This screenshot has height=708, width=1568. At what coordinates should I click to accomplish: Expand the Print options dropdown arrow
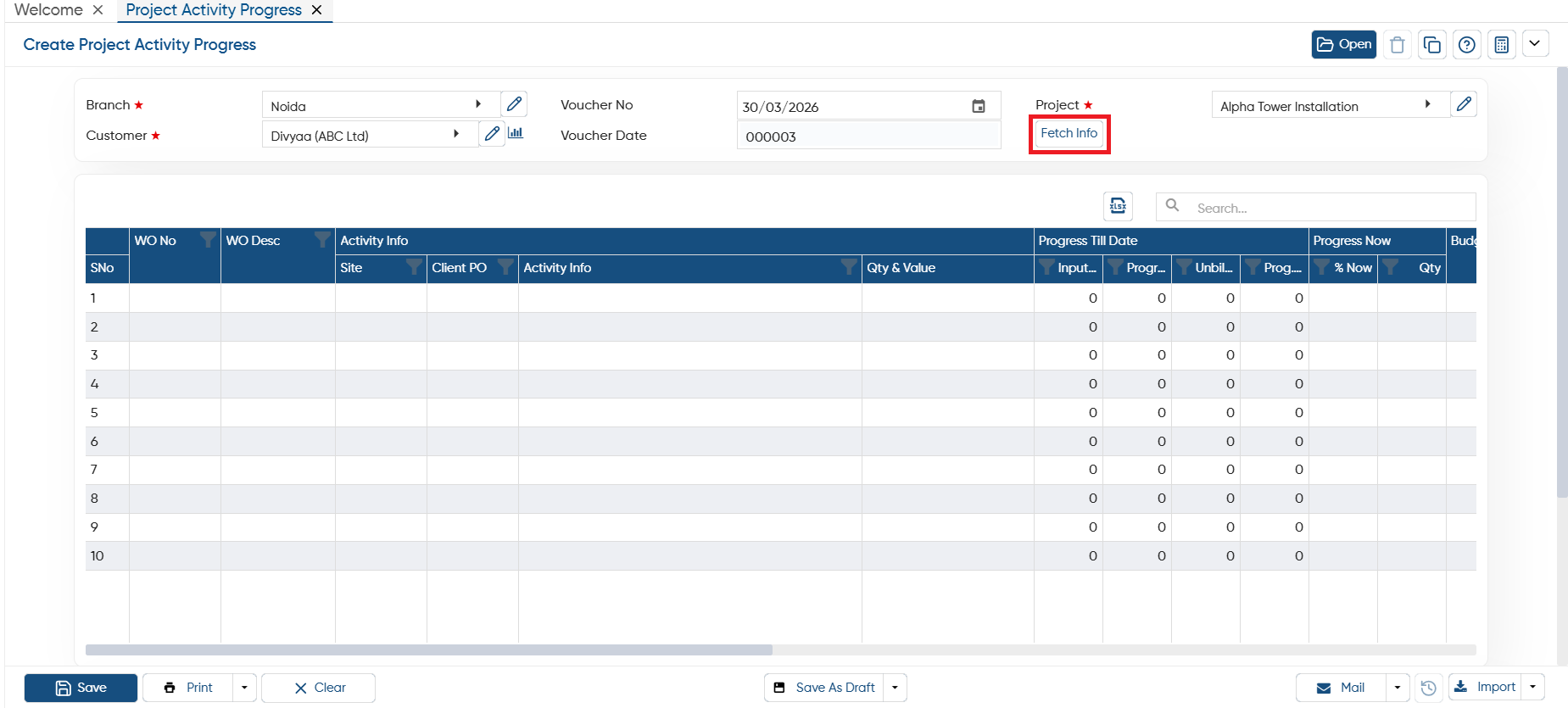[x=244, y=688]
